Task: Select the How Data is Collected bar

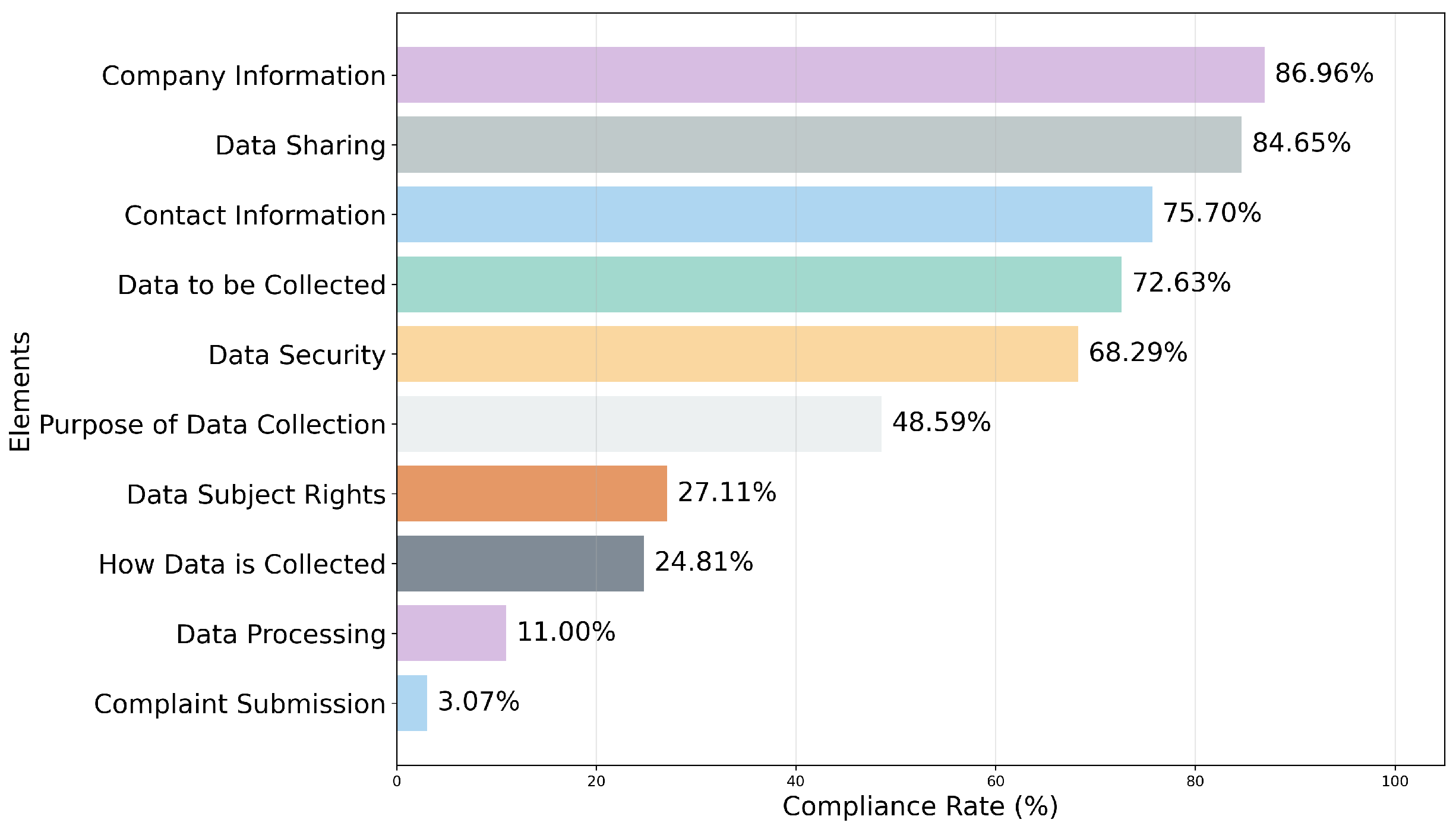Action: tap(520, 564)
